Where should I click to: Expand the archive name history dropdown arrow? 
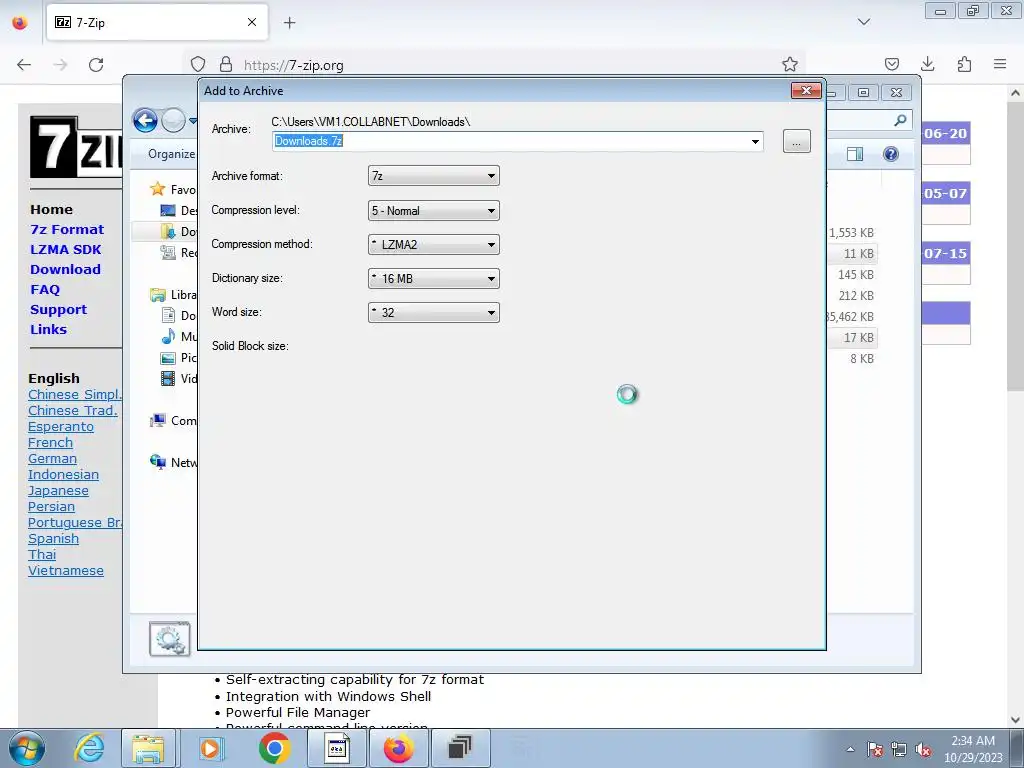[x=755, y=142]
